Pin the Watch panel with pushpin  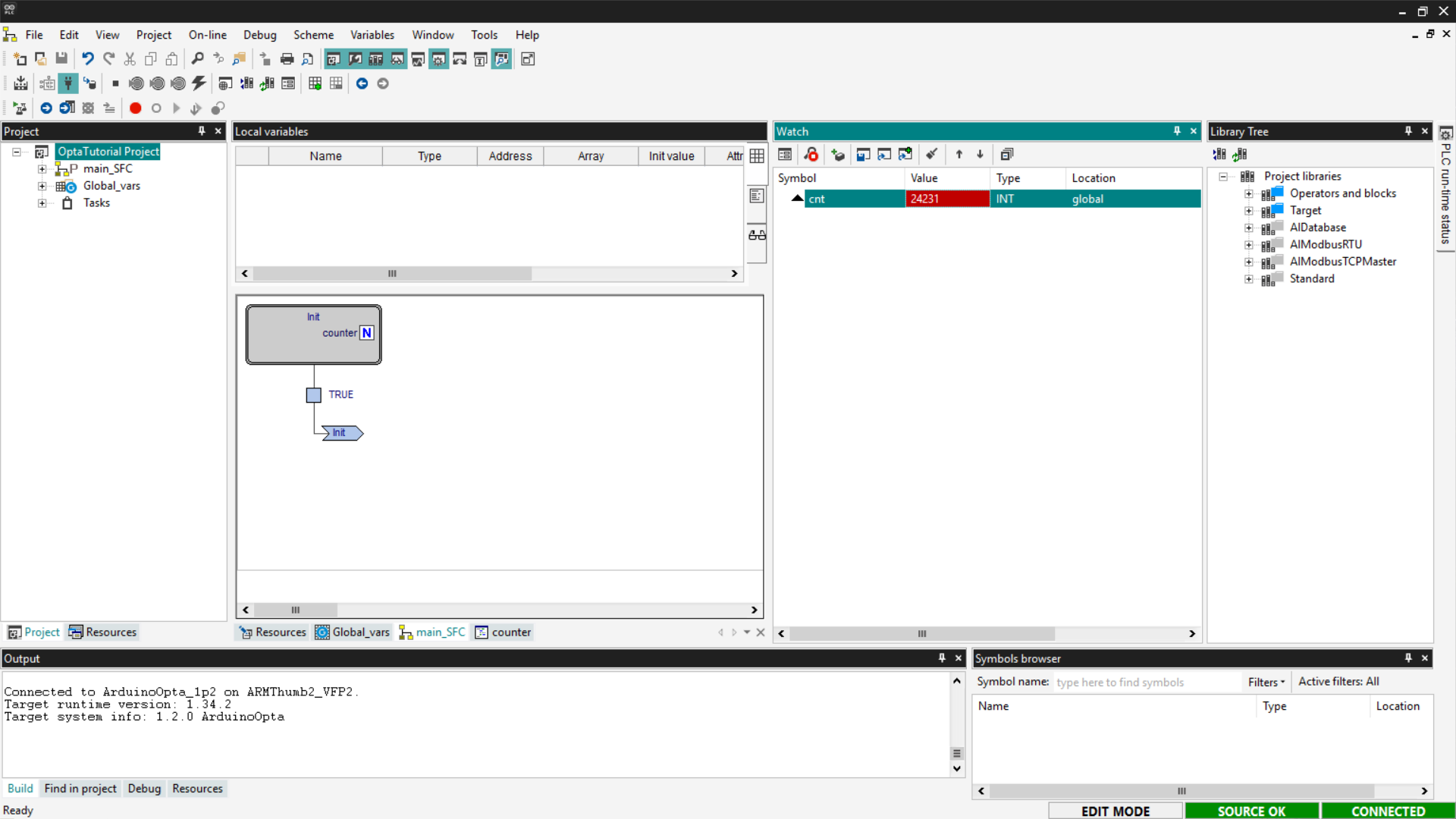pyautogui.click(x=1177, y=131)
